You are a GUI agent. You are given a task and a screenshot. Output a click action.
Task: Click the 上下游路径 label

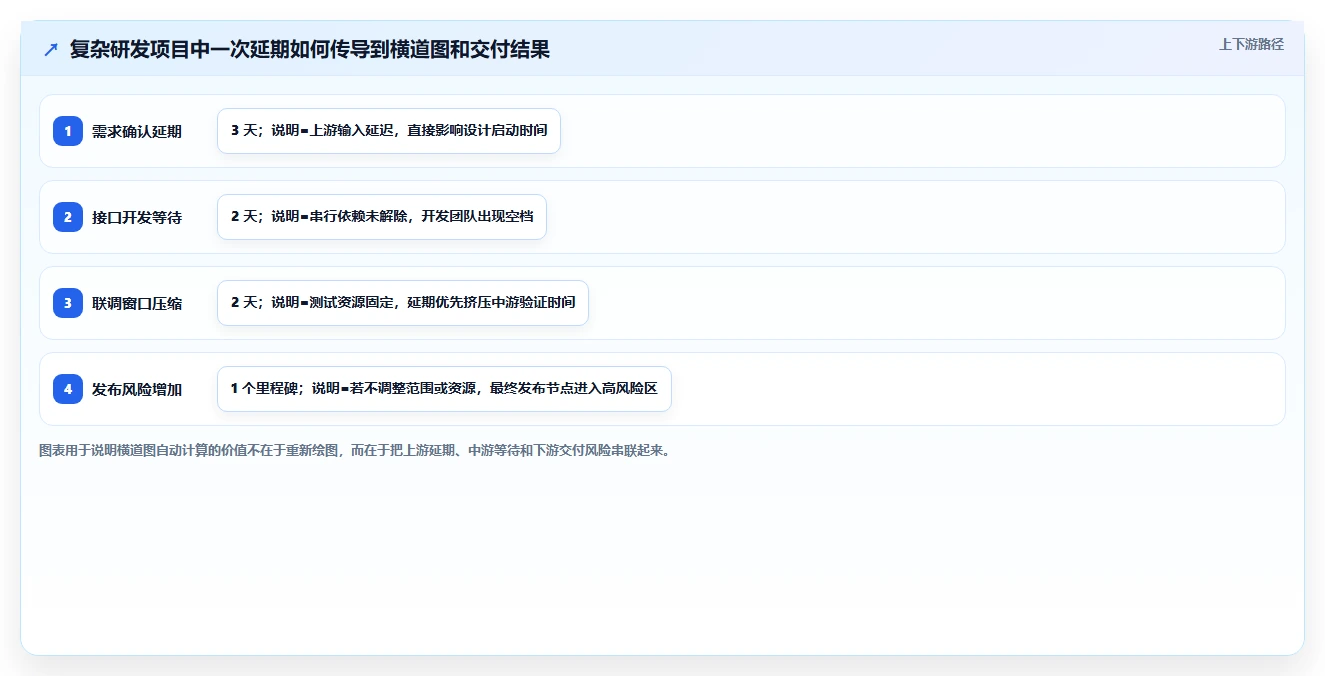1251,44
